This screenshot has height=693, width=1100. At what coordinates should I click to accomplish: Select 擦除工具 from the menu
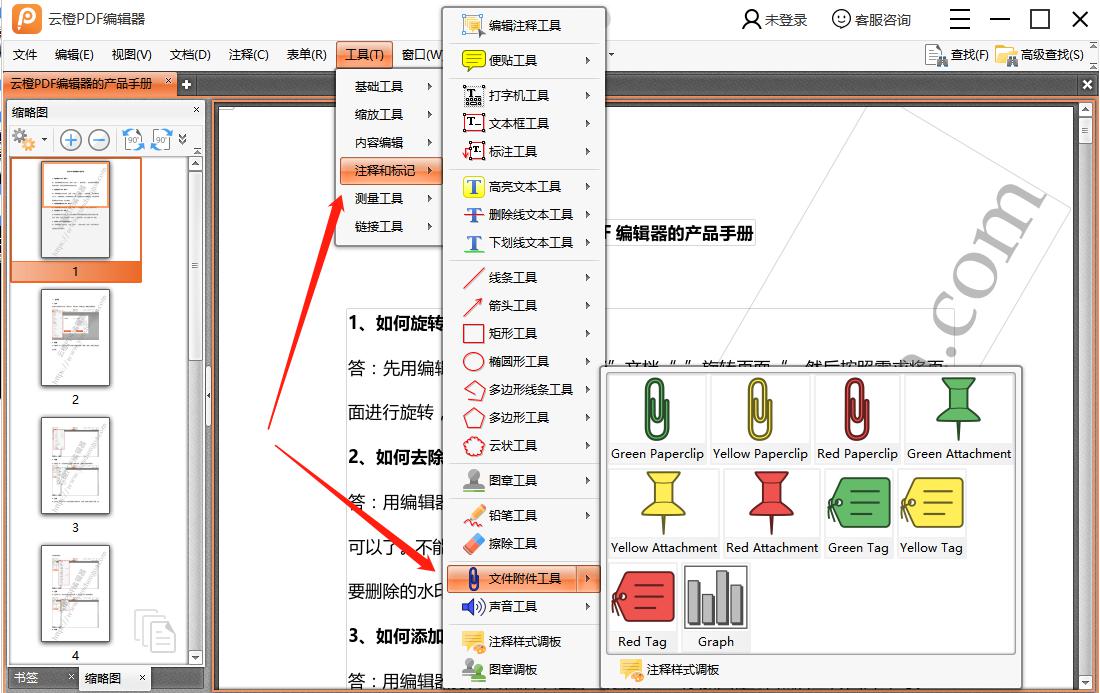[x=513, y=544]
